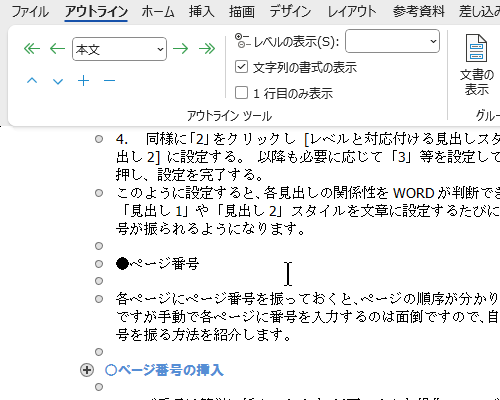Screen dimensions: 500x400
Task: Open the ファイル tab
Action: tap(30, 12)
